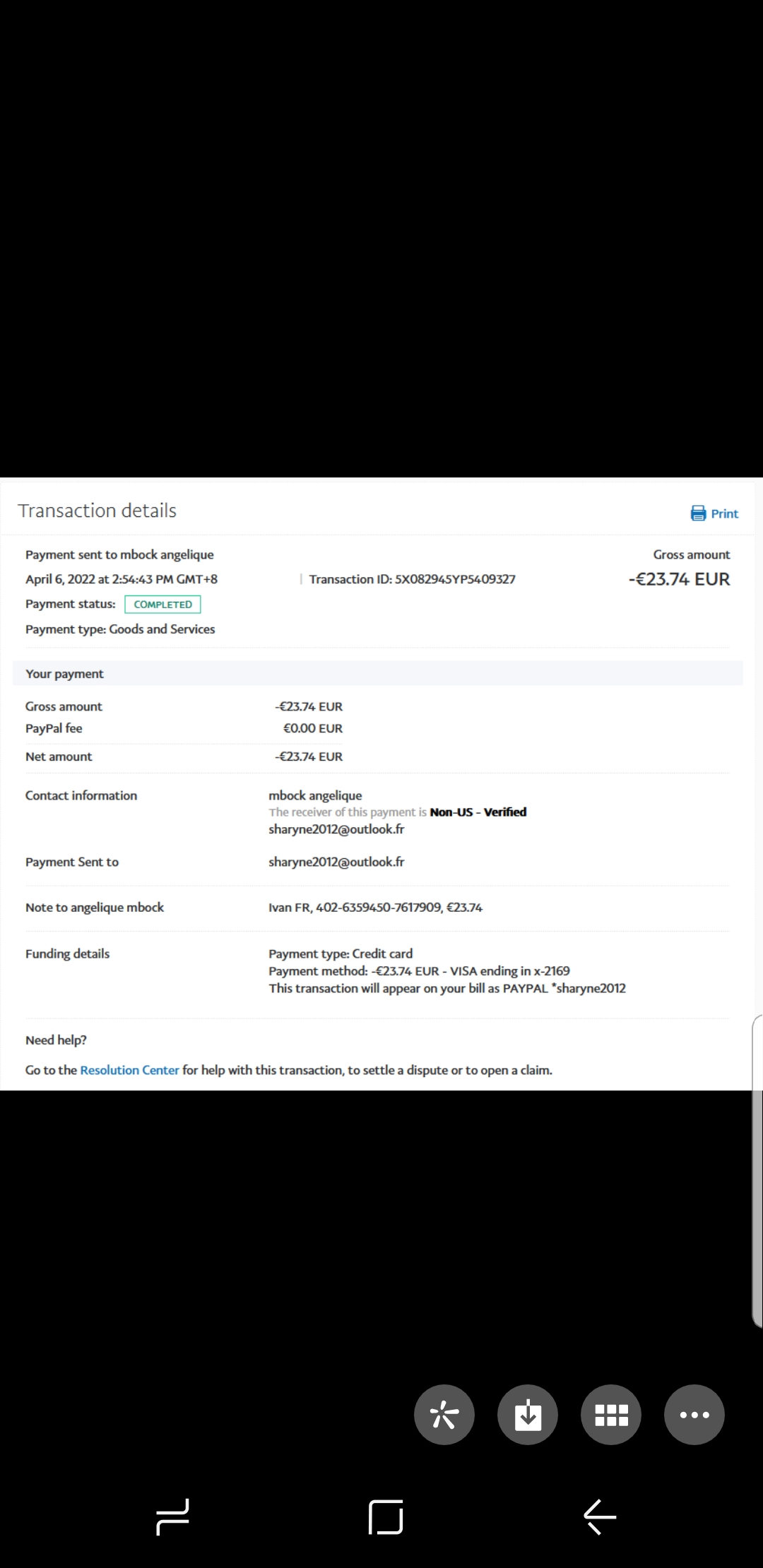Click the Non-US - Verified text
This screenshot has height=1568, width=763.
point(478,812)
